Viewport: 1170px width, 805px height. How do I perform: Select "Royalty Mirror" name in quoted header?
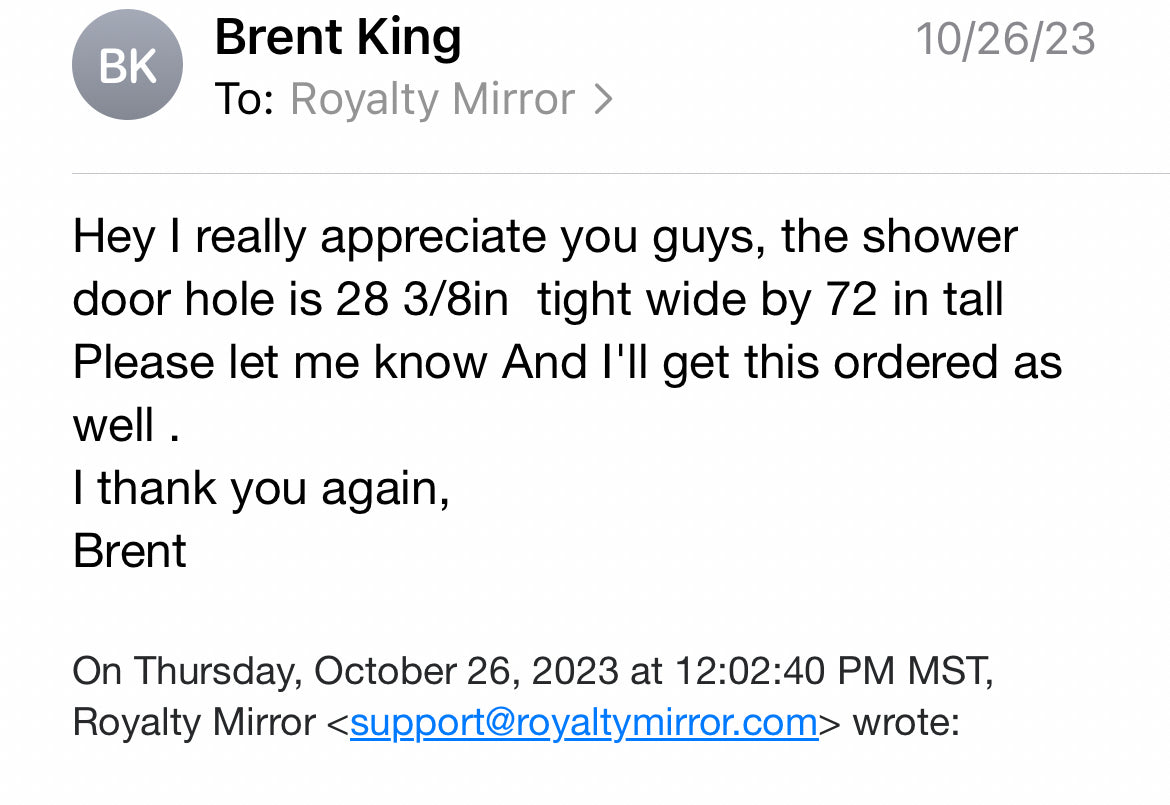point(194,722)
